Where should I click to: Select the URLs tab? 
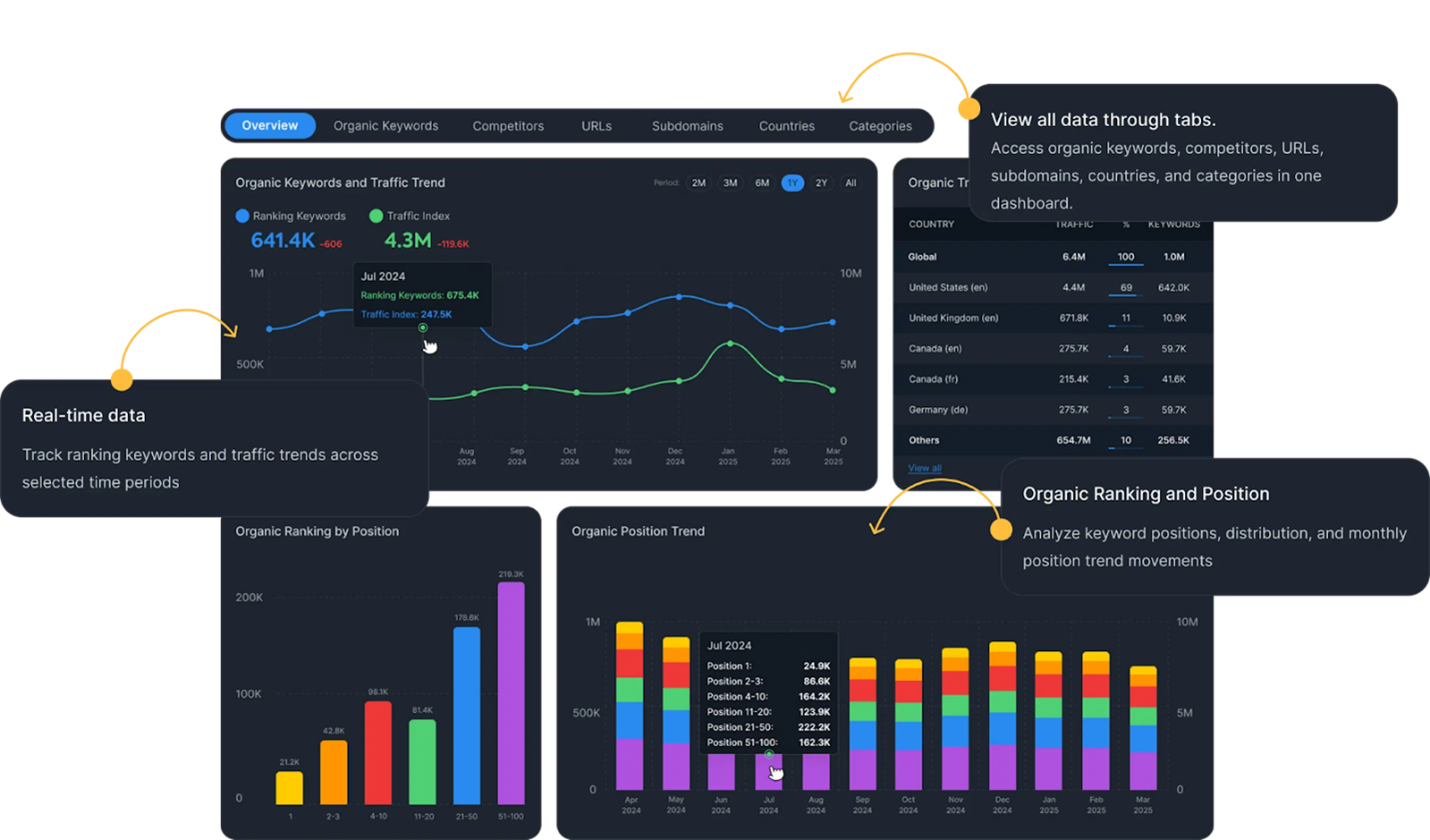click(x=596, y=126)
